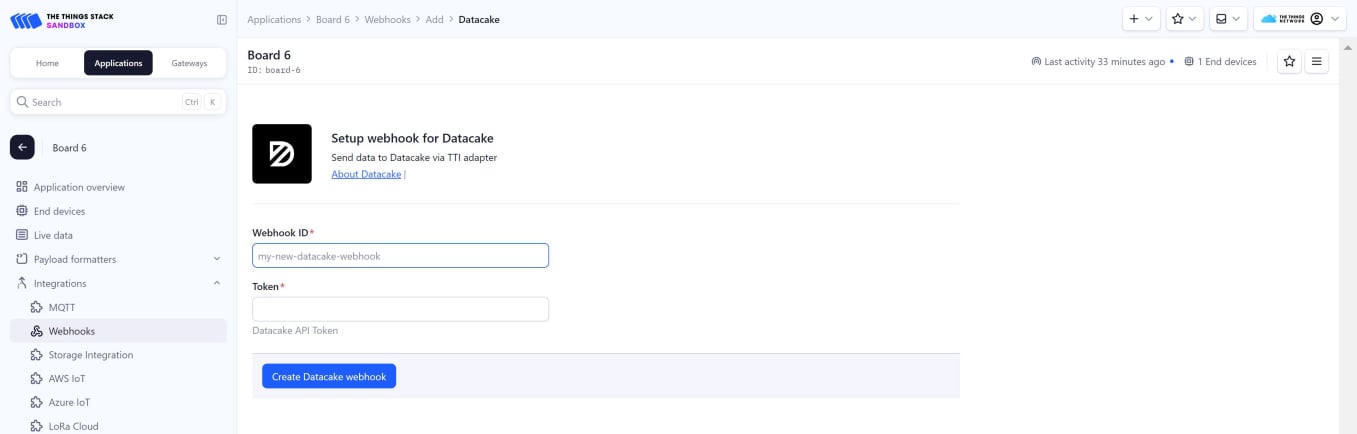Focus the sidebar Search field
Image resolution: width=1357 pixels, height=434 pixels.
pyautogui.click(x=118, y=102)
